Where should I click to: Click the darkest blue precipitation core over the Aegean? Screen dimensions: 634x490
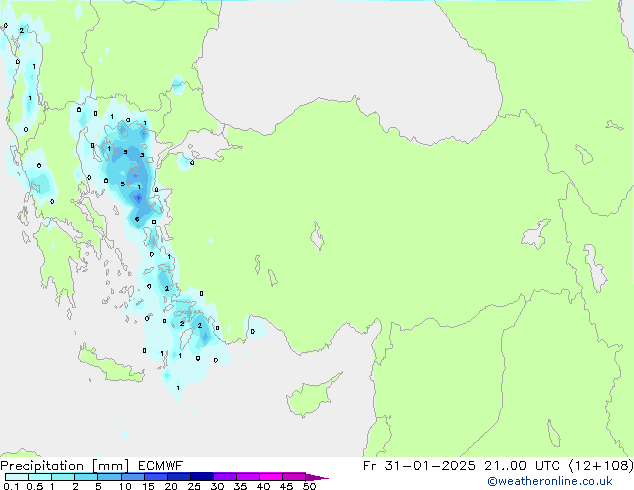(x=137, y=198)
